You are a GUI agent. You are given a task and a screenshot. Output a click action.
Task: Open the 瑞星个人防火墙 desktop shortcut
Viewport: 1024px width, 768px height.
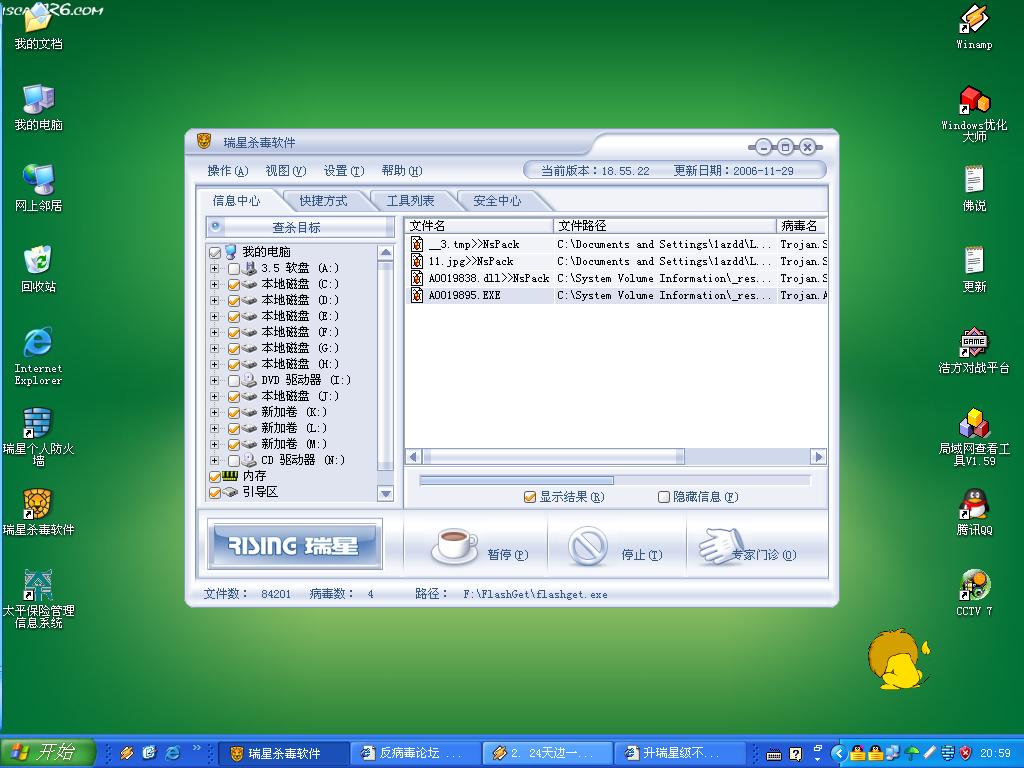point(38,436)
